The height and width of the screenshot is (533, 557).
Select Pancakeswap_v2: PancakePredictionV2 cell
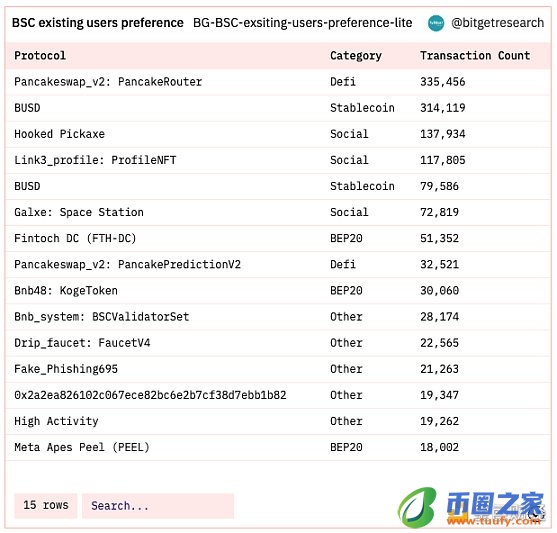pyautogui.click(x=127, y=265)
